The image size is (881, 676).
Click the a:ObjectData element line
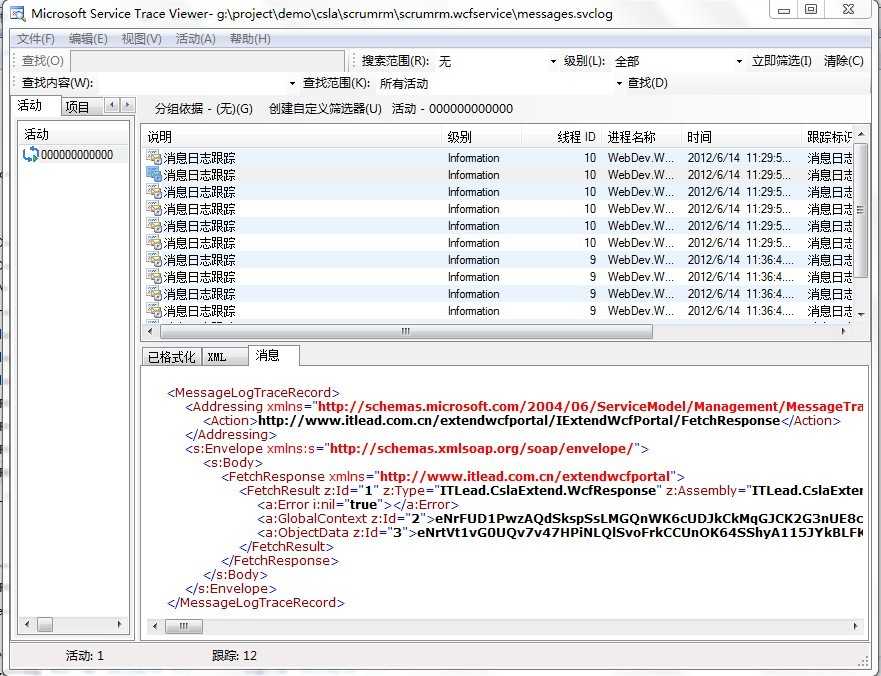[560, 532]
